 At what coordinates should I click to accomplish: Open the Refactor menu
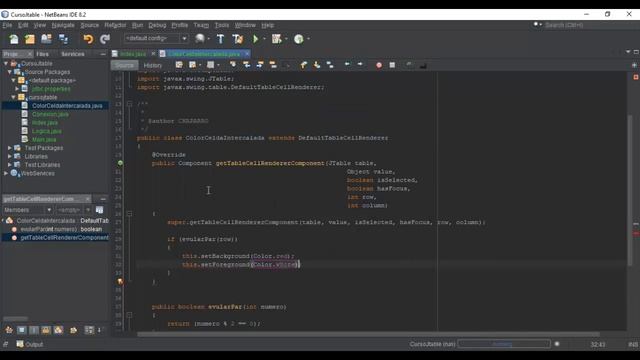(x=115, y=25)
